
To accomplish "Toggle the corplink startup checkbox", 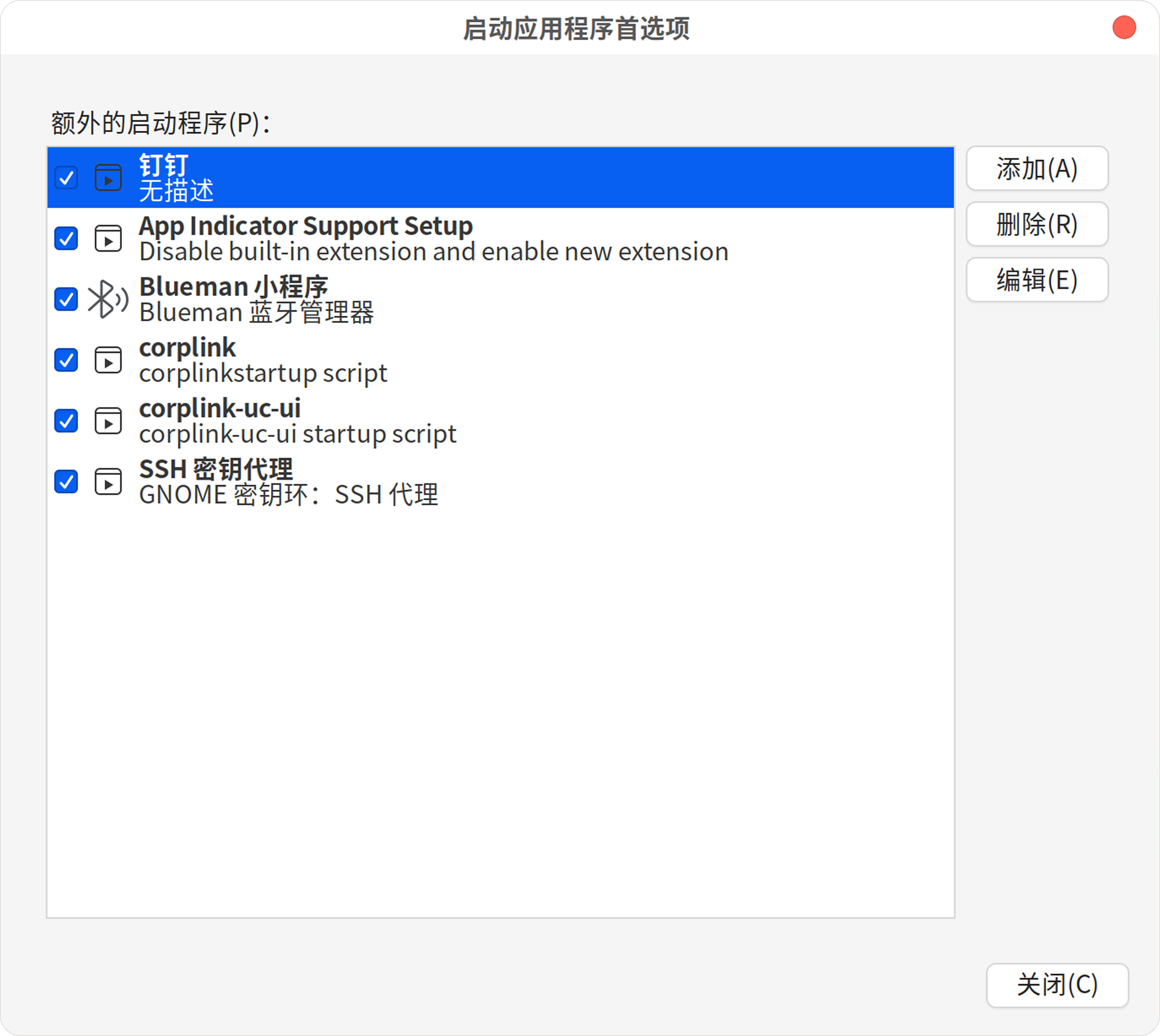I will pos(66,360).
